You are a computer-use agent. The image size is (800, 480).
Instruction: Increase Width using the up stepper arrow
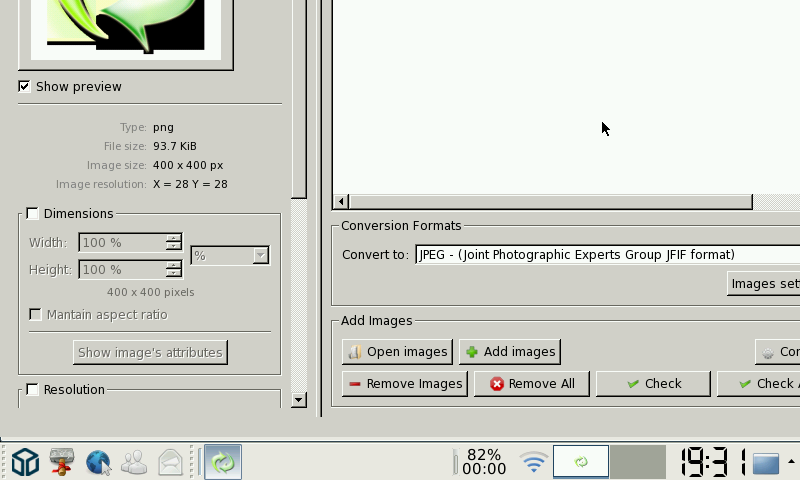[x=174, y=238]
